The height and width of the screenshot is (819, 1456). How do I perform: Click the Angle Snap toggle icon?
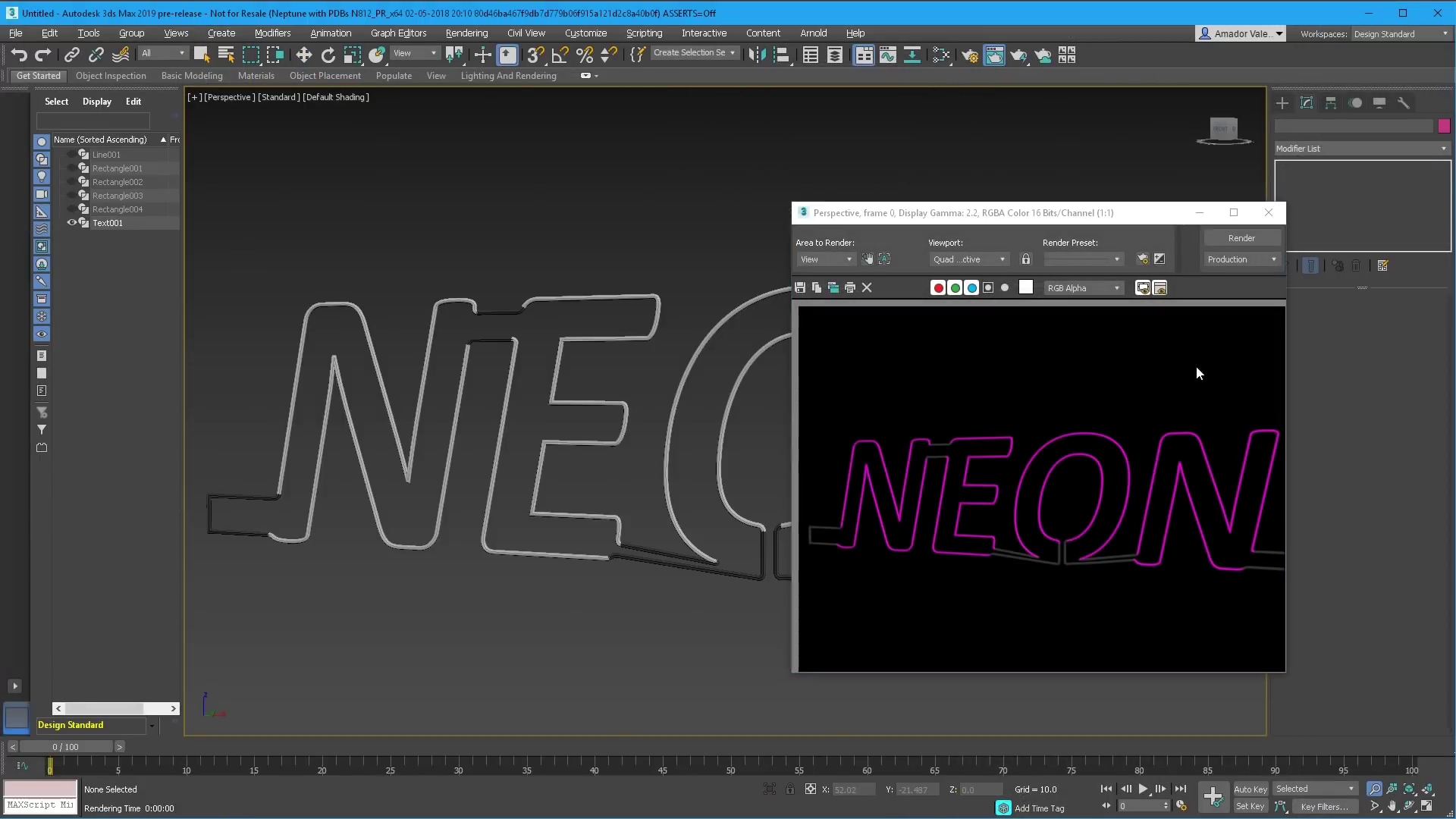(560, 55)
